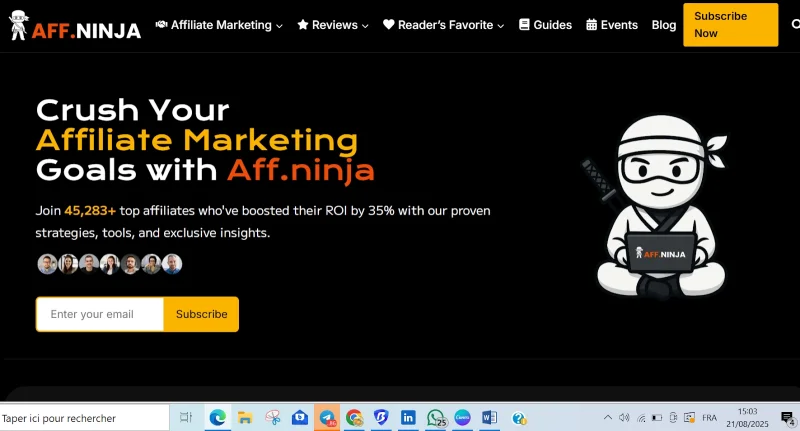Screen dimensions: 800x431
Task: Expand the Reader's Favorite menu
Action: point(443,25)
